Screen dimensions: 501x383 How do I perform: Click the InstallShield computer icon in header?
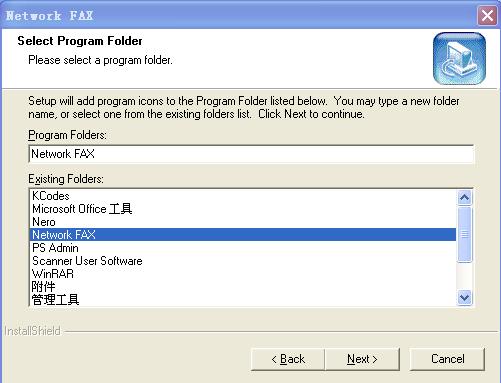tap(459, 59)
